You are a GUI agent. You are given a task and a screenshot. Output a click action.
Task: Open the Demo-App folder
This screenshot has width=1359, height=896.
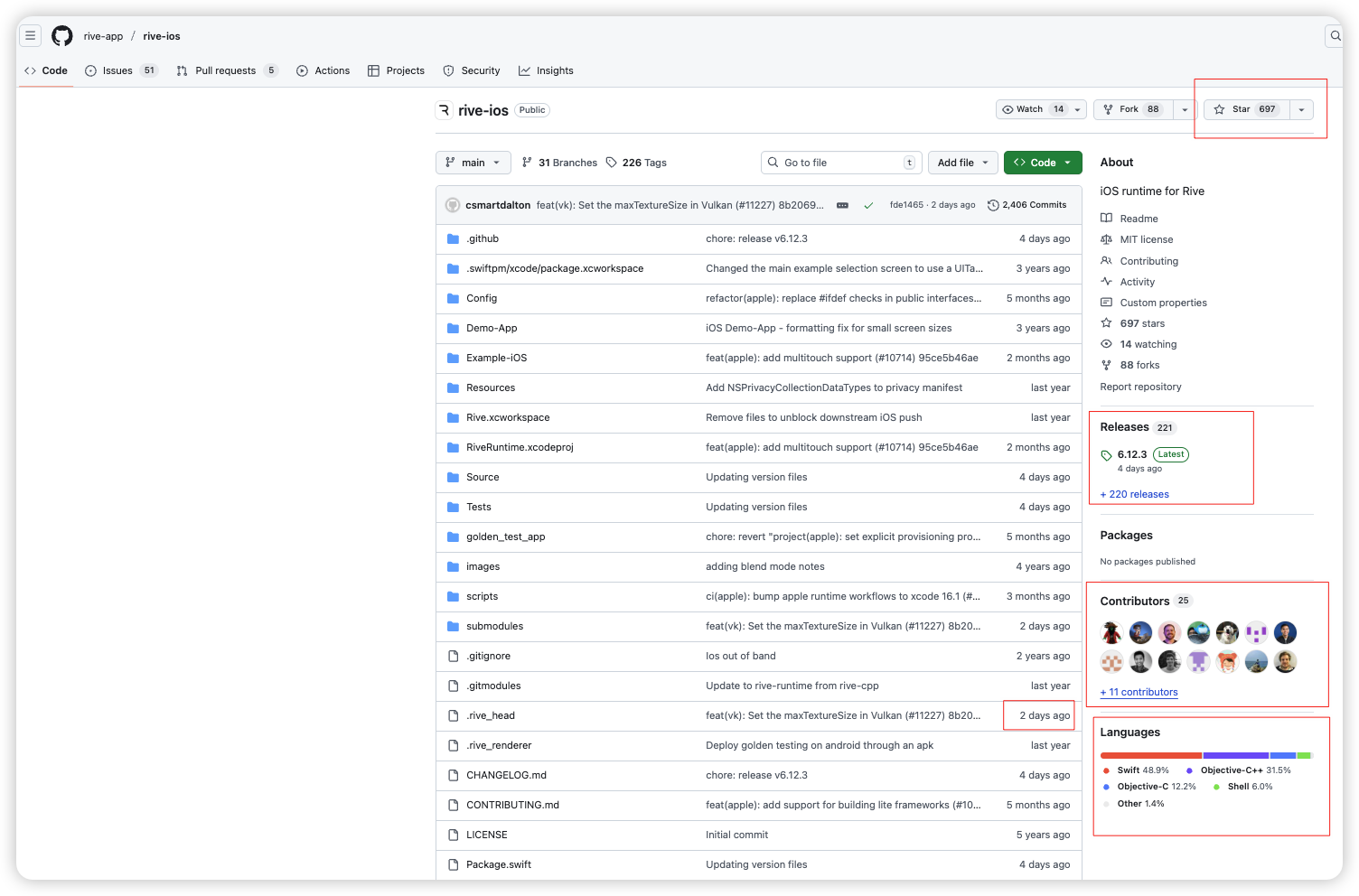tap(492, 328)
